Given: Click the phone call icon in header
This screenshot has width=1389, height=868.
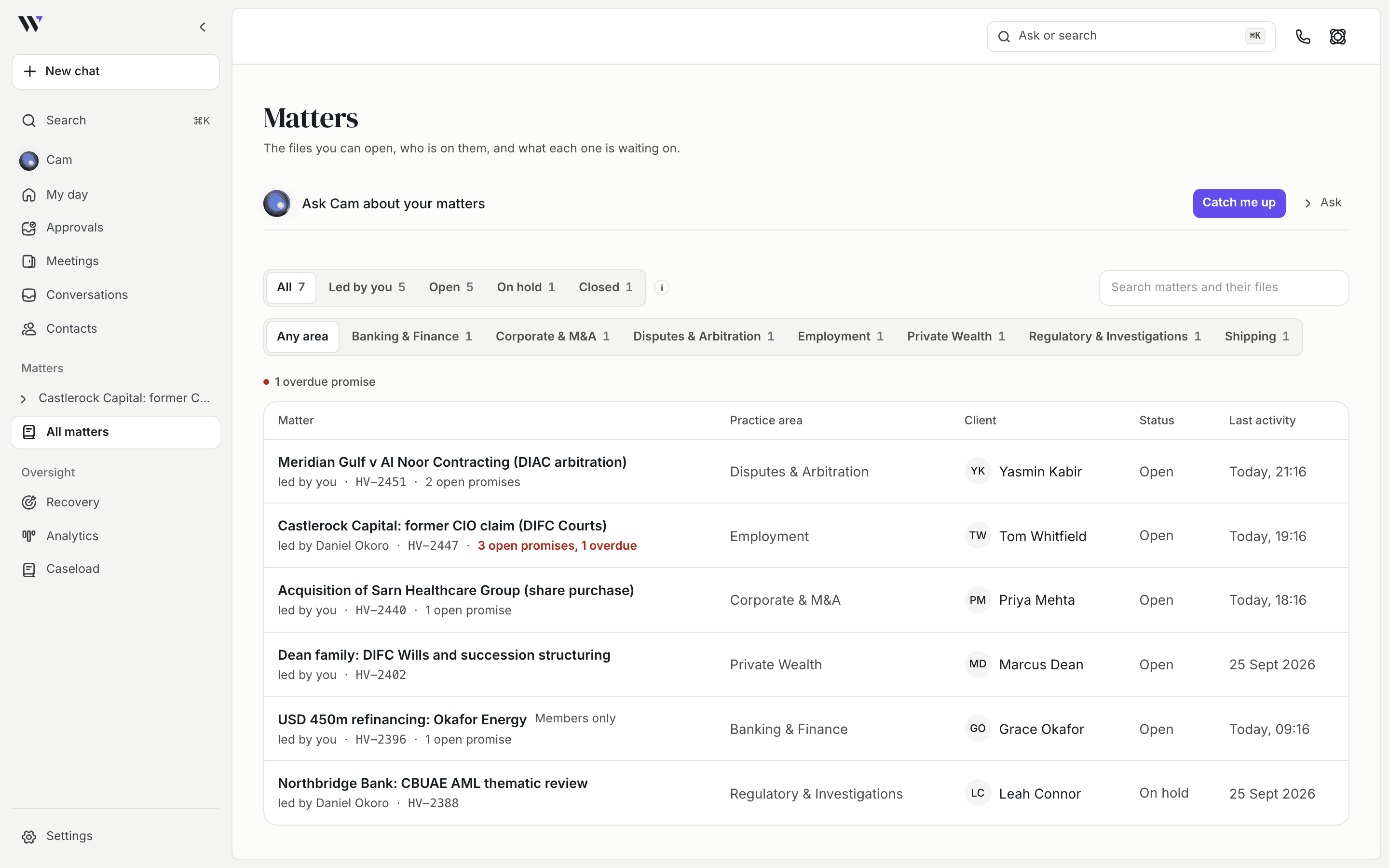Looking at the screenshot, I should pos(1303,37).
